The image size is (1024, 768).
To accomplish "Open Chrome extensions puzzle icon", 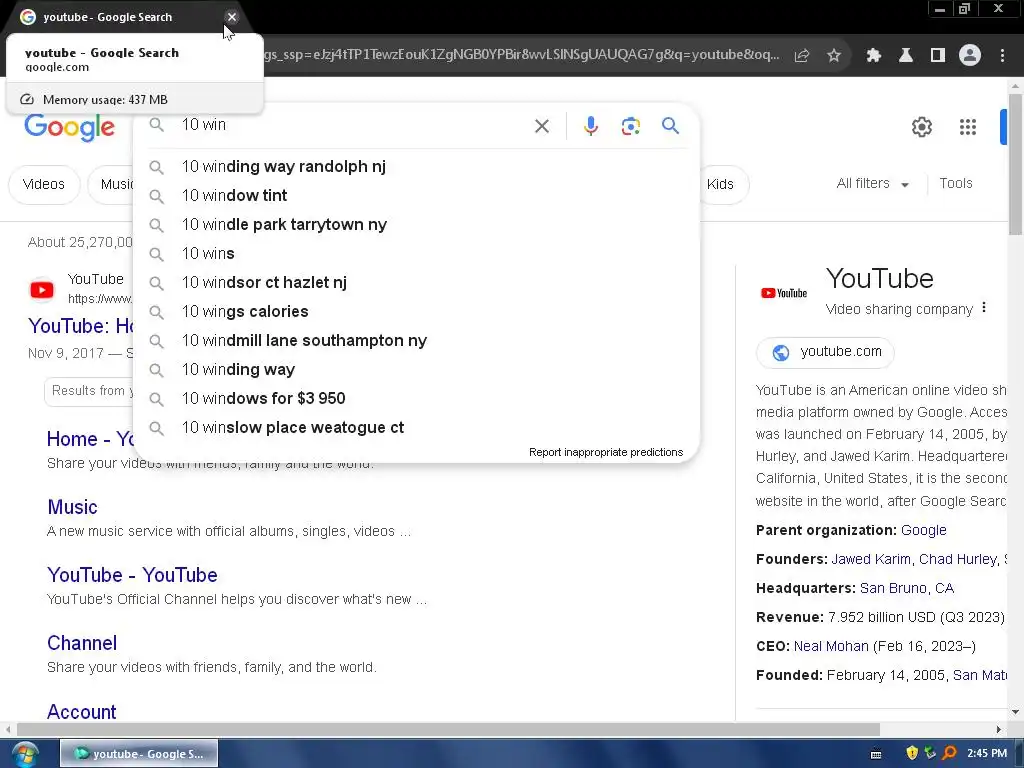I will (874, 56).
